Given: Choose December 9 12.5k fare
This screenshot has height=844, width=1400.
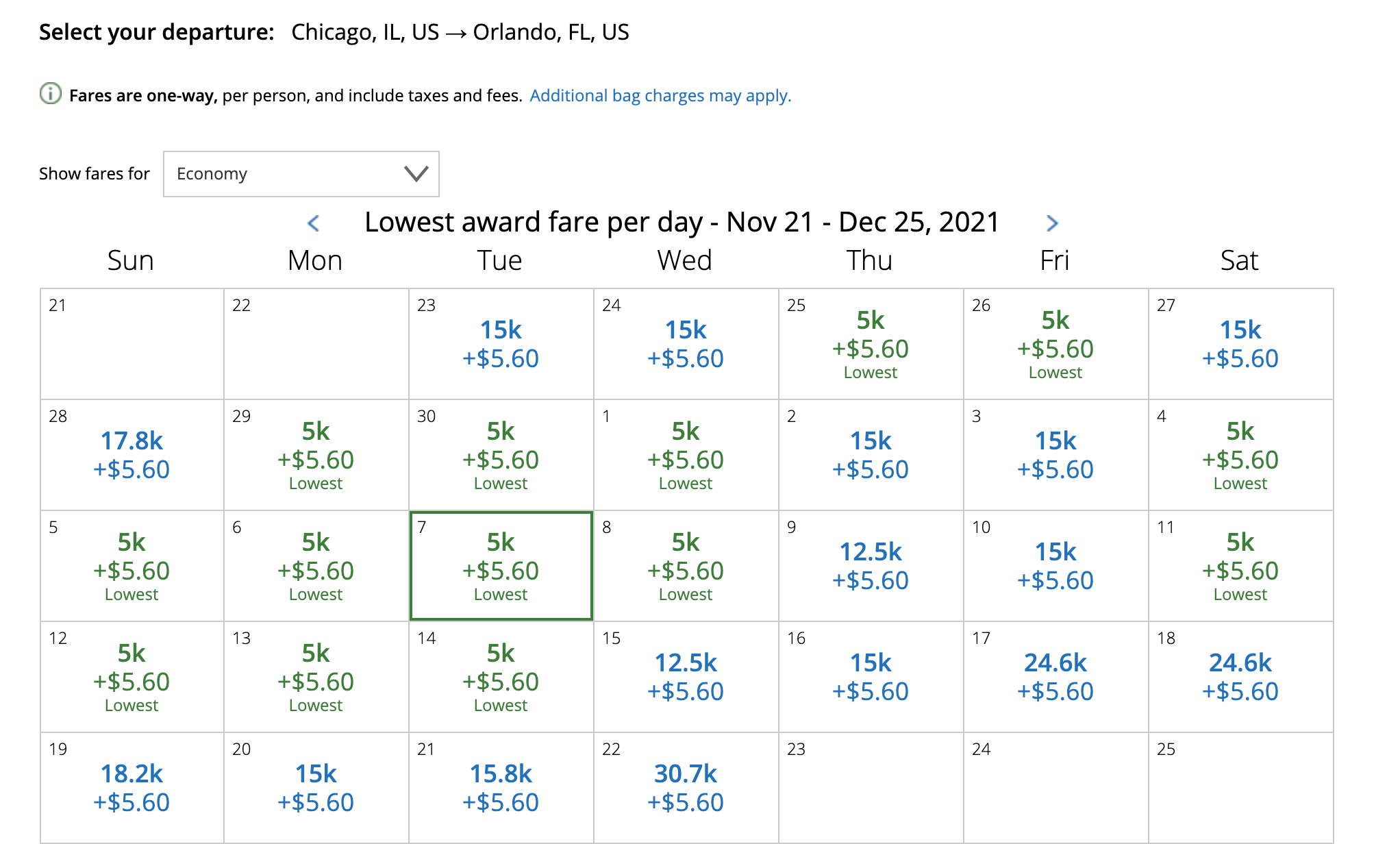Looking at the screenshot, I should pos(871,566).
